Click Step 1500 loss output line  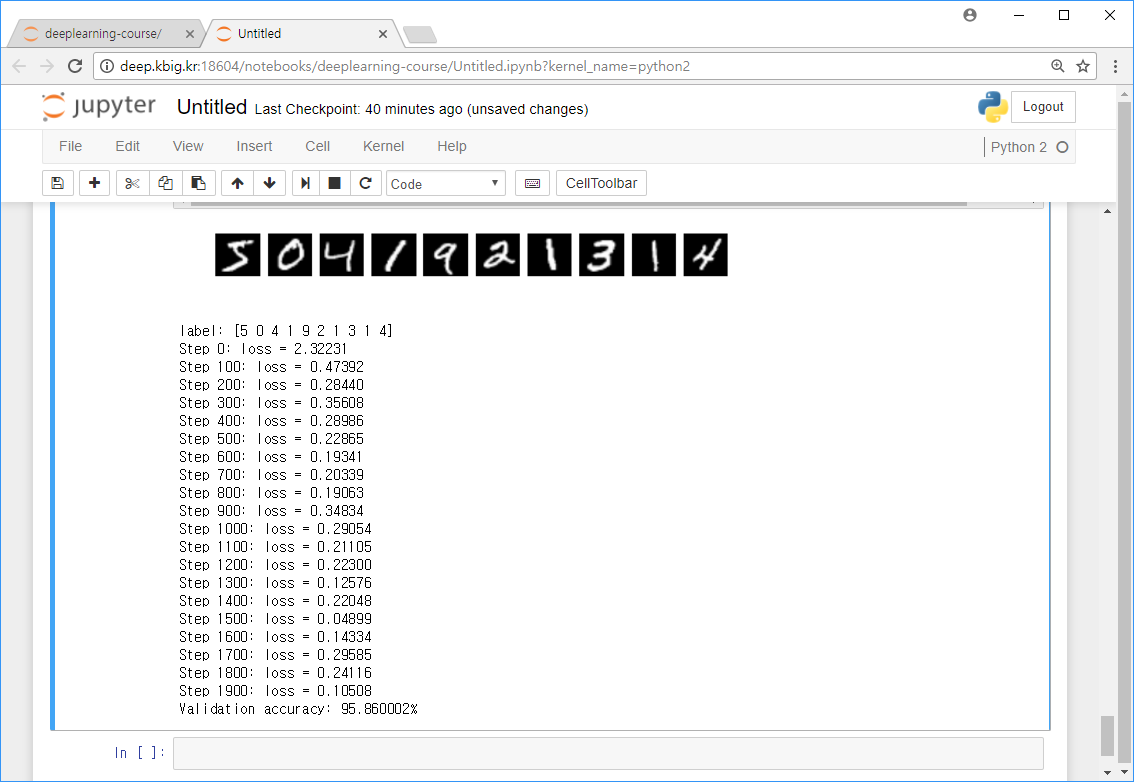tap(276, 619)
